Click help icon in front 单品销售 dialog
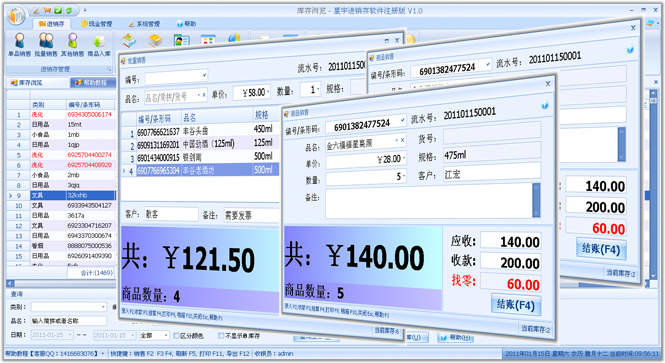 click(x=545, y=106)
